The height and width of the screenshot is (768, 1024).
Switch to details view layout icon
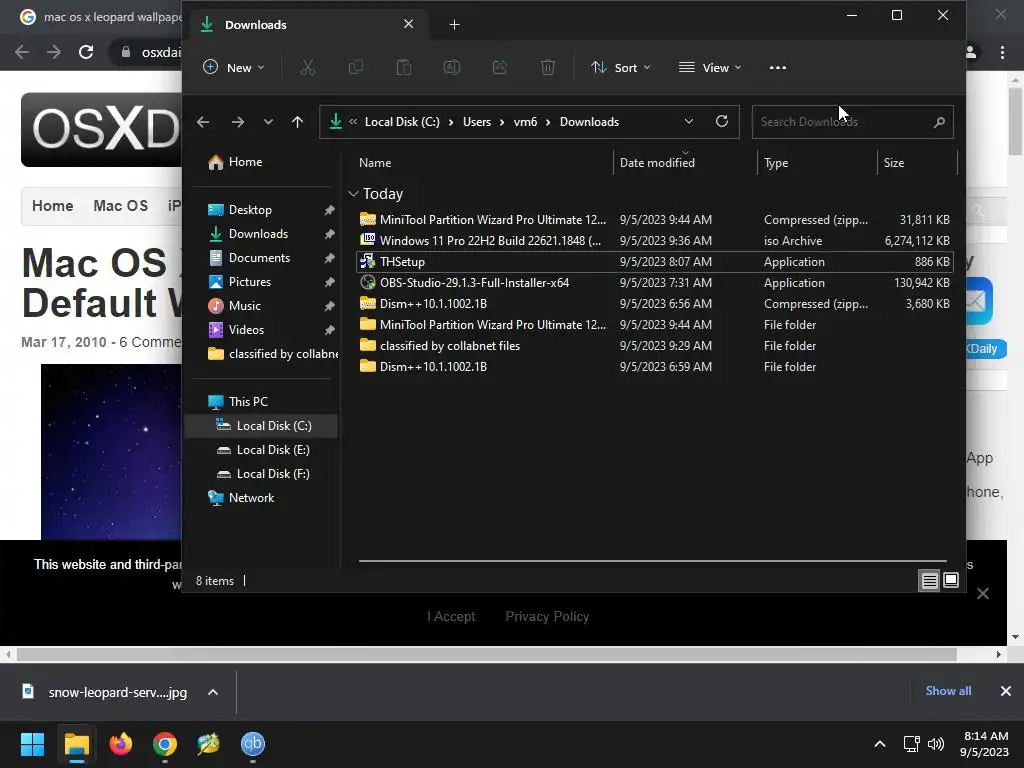929,580
